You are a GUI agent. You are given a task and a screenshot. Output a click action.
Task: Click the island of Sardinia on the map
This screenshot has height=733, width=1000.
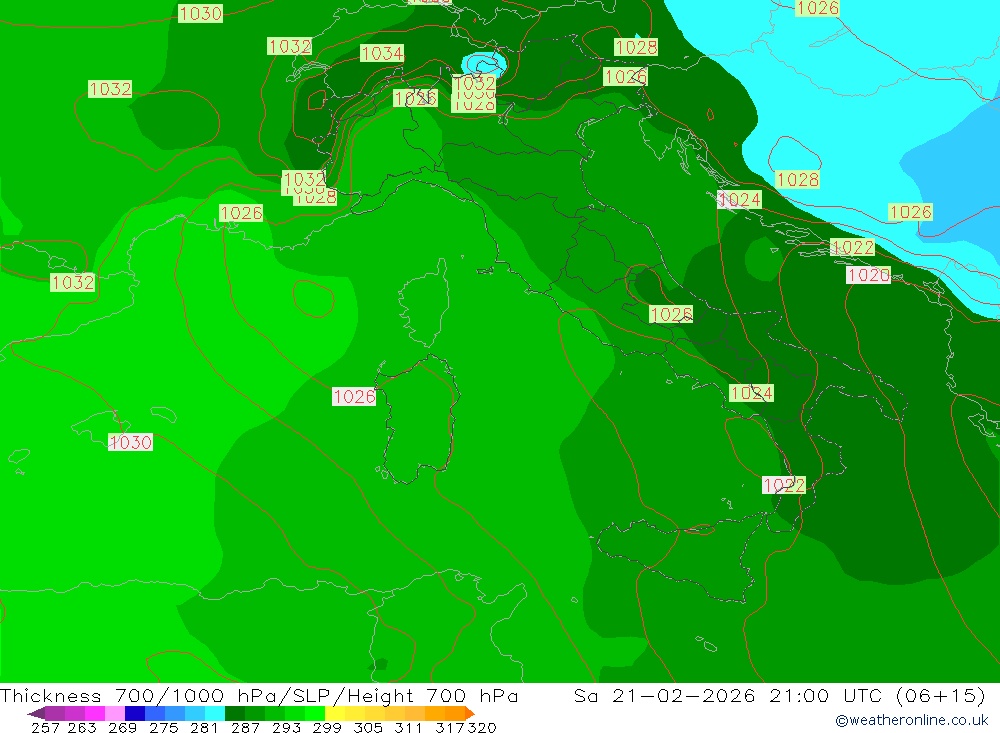click(x=418, y=421)
